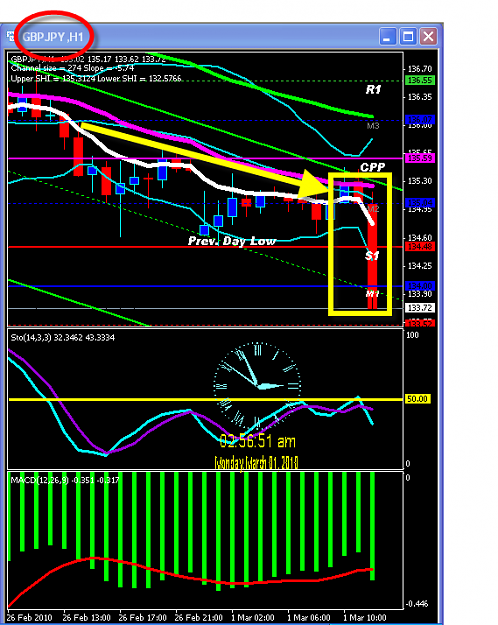Click the 100 stochastic scale value
498x625 pixels.
(x=413, y=335)
